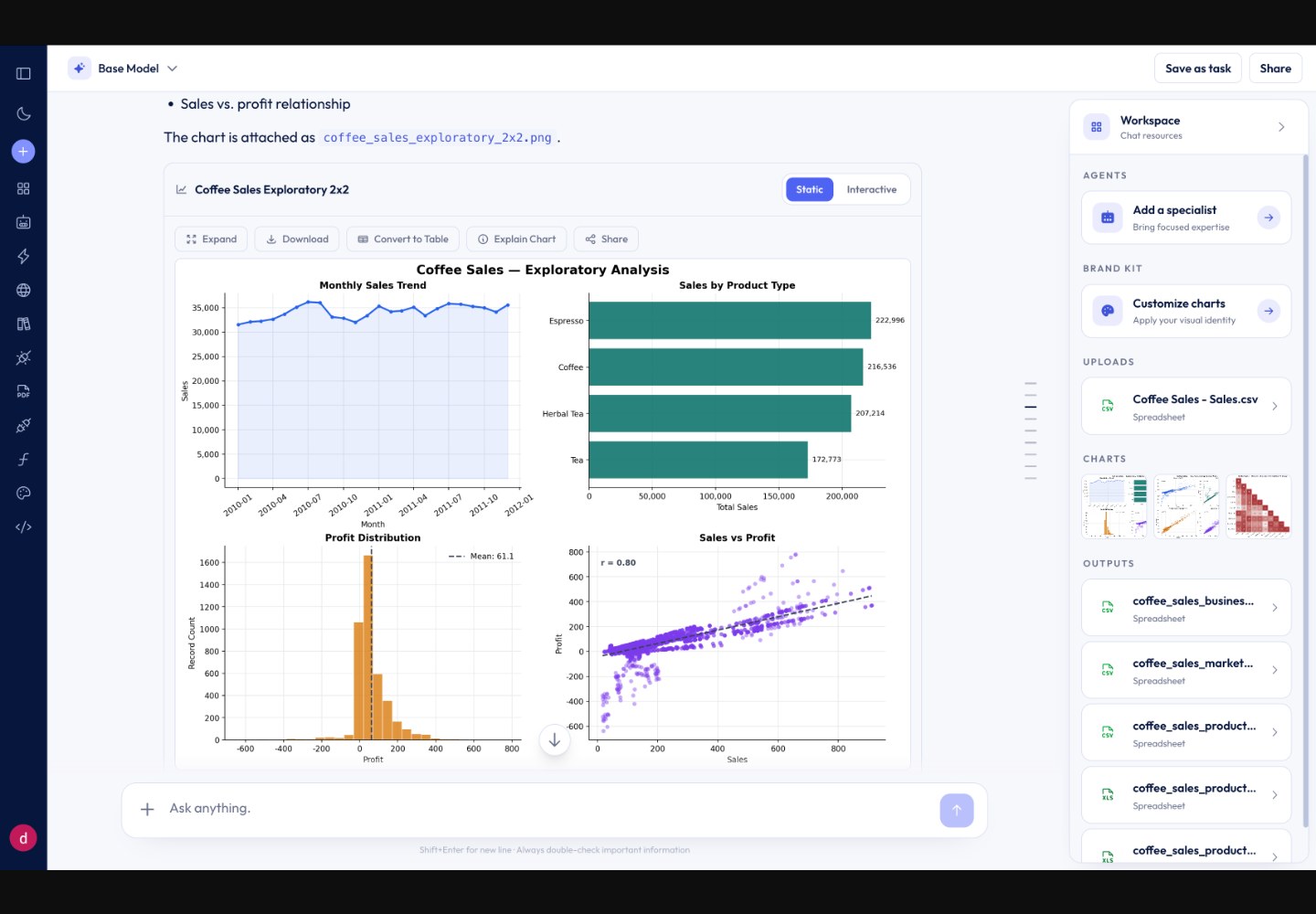This screenshot has width=1316, height=914.
Task: Click the CSV icon of Coffee Sales upload
Action: [x=1108, y=407]
